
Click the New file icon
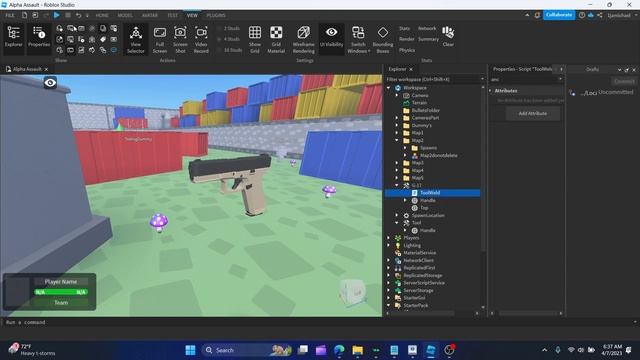pyautogui.click(x=24, y=15)
